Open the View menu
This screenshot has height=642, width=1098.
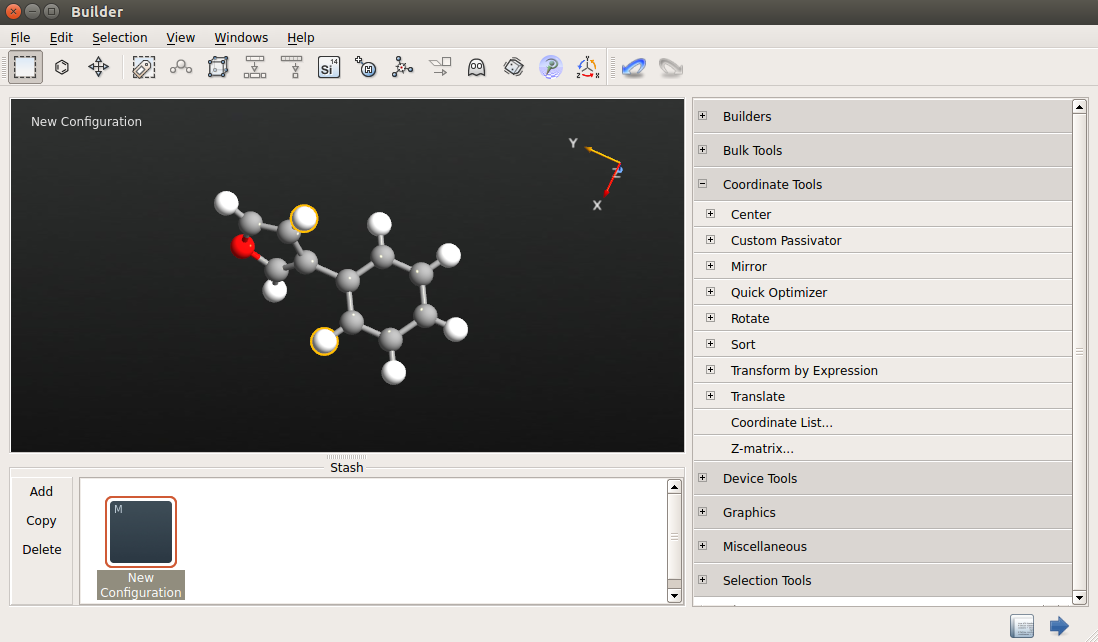click(x=181, y=38)
